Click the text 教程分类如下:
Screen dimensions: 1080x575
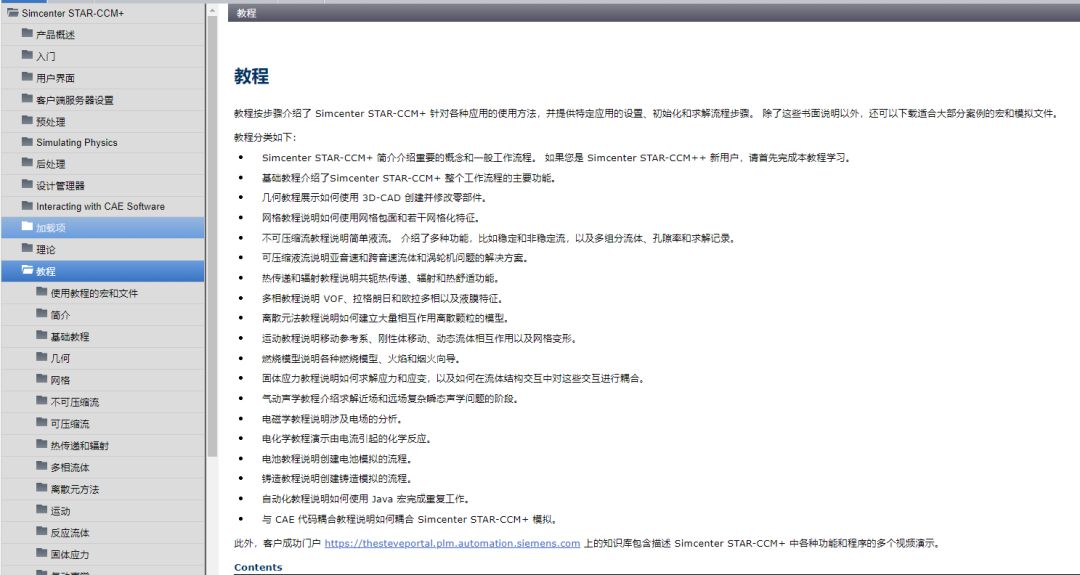(265, 137)
